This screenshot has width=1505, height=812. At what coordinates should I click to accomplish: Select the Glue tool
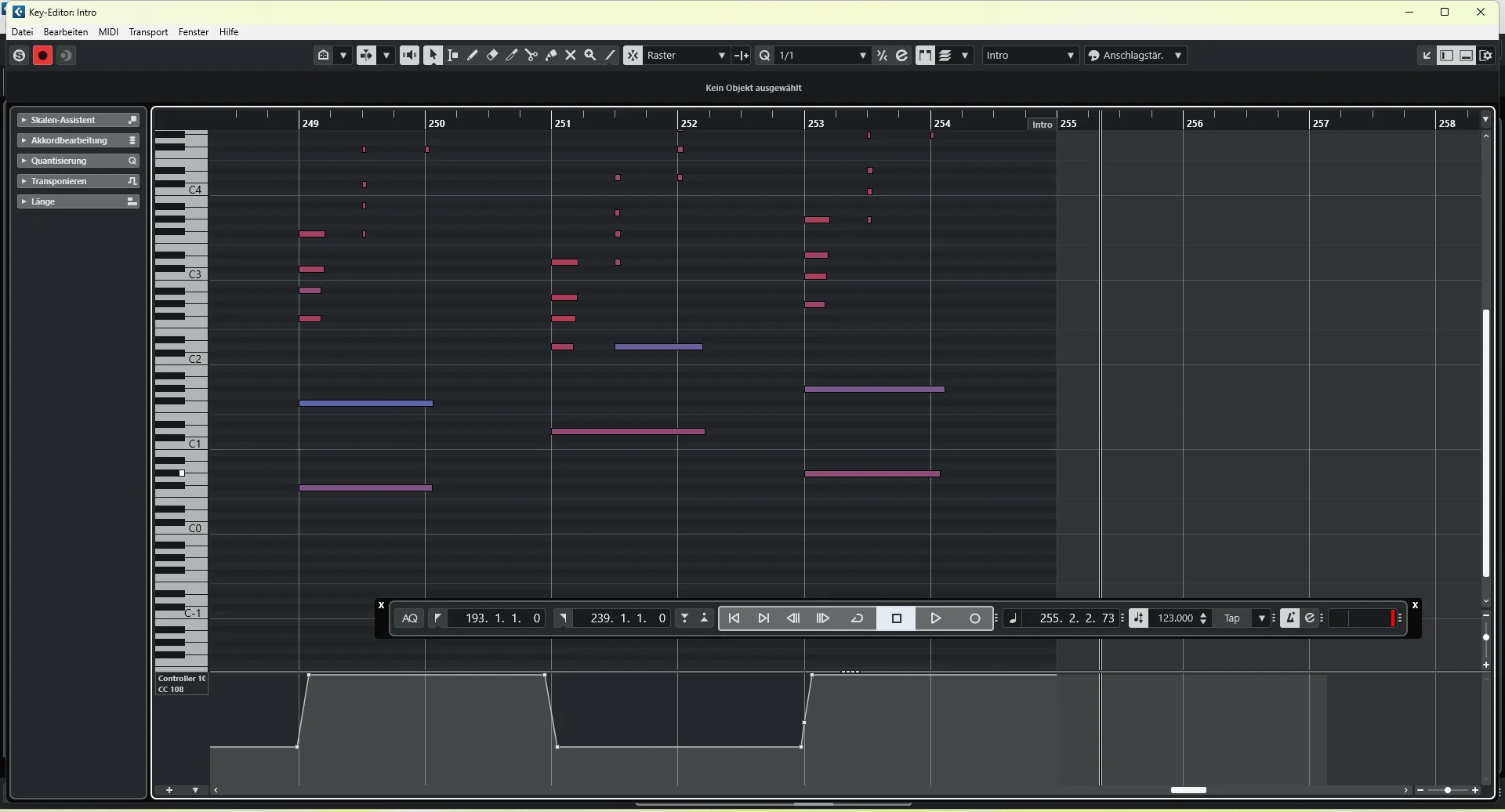click(x=551, y=56)
